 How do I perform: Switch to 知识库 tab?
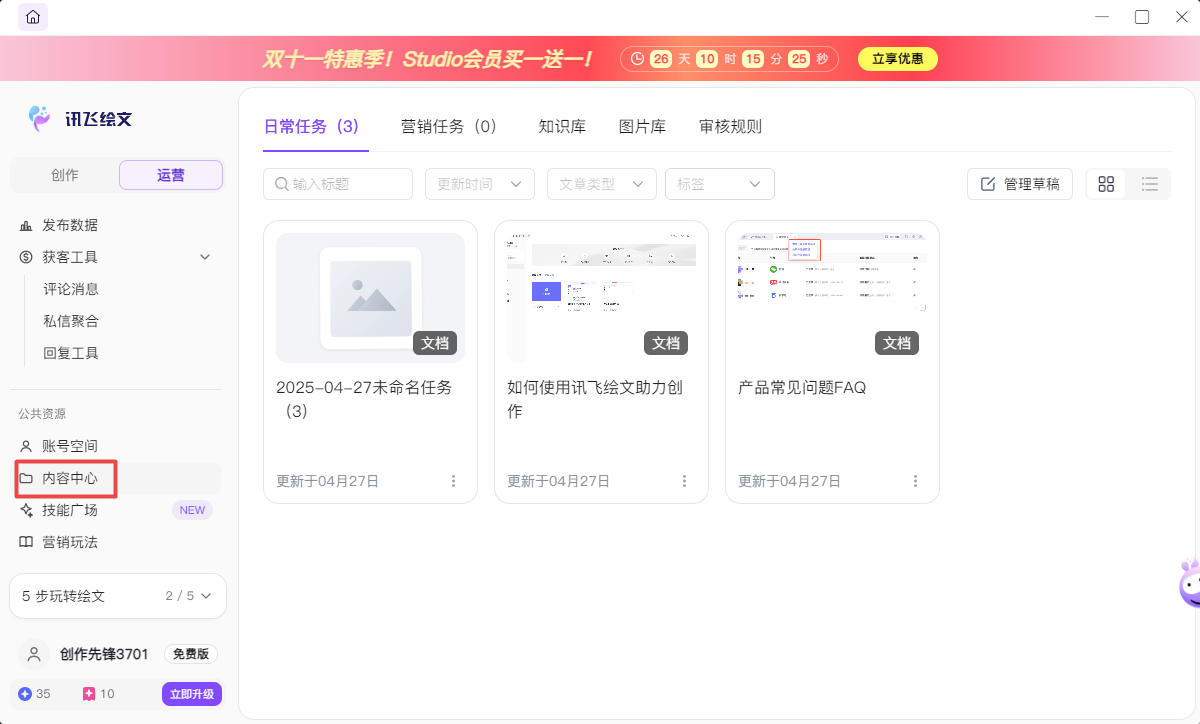pos(562,127)
